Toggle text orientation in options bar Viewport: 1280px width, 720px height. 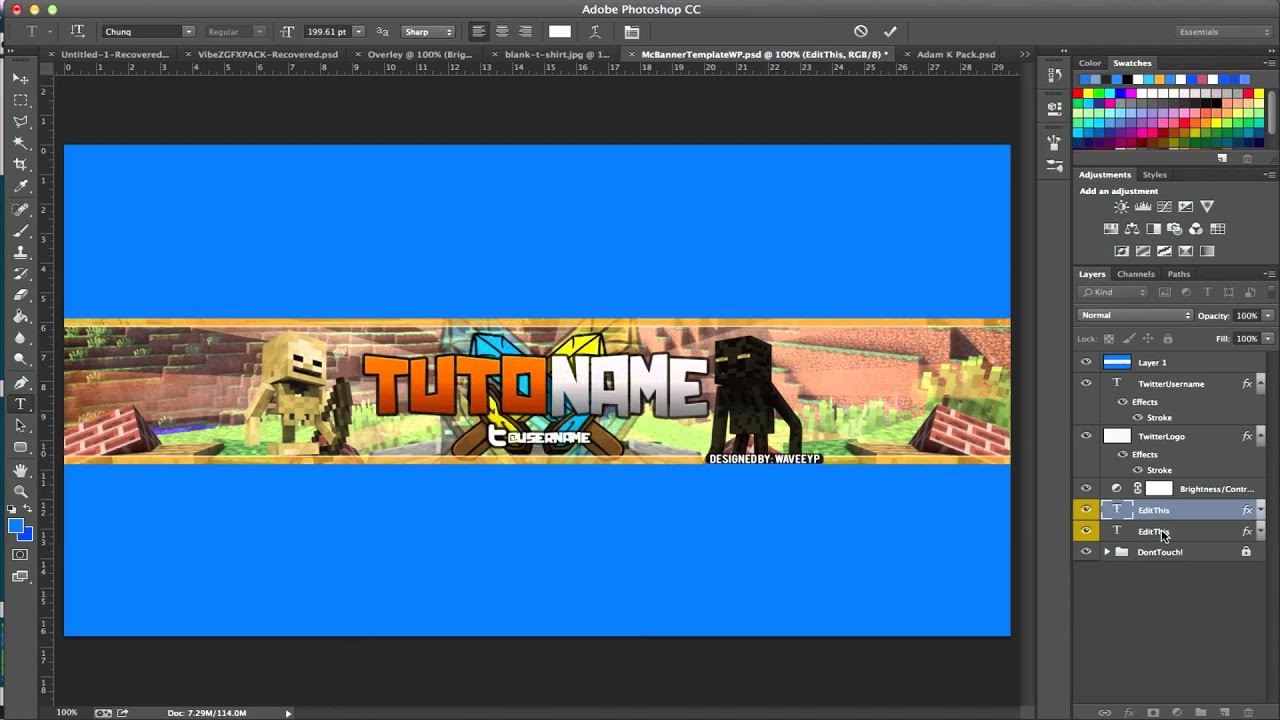tap(77, 31)
